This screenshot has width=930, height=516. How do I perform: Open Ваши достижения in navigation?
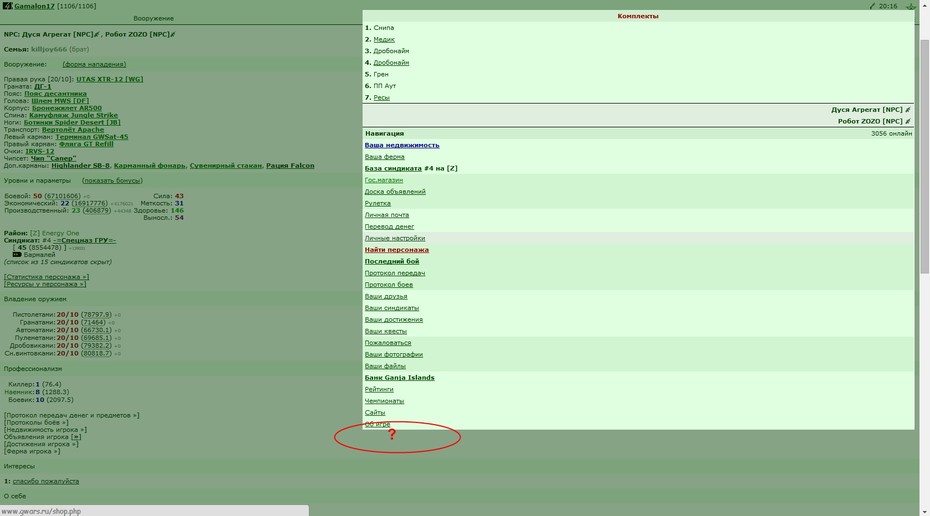point(394,320)
